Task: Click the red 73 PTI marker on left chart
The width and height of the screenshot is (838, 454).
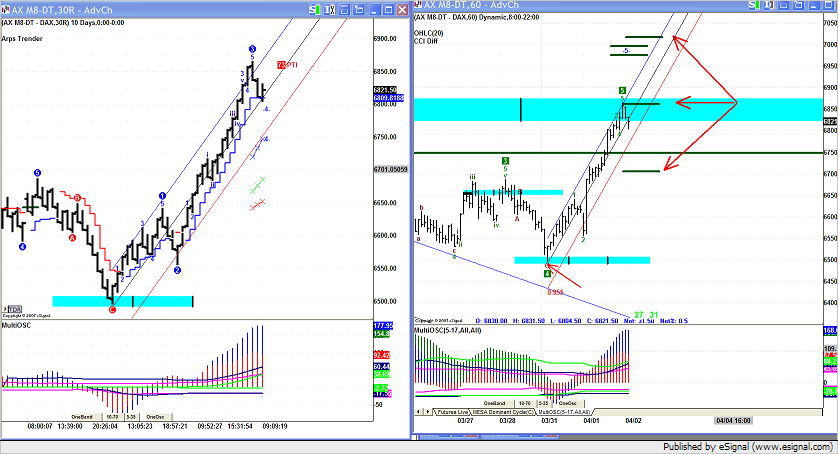Action: pos(281,64)
